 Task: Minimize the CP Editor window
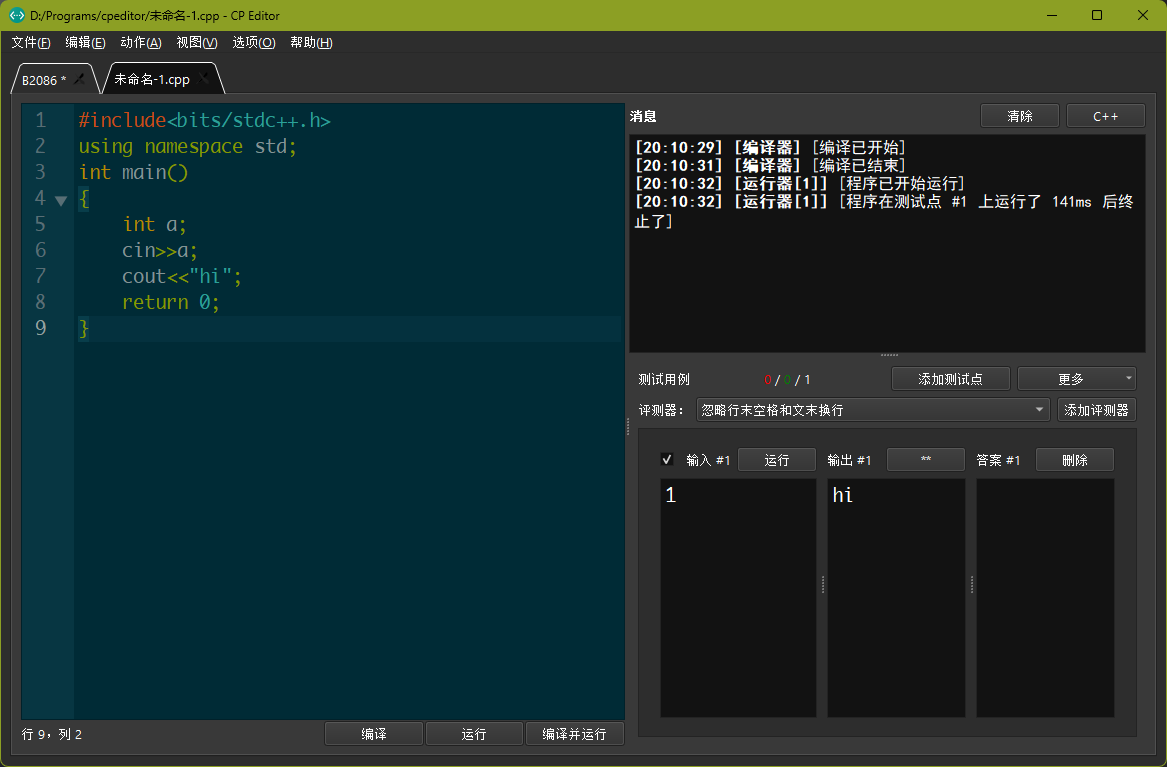coord(1052,15)
